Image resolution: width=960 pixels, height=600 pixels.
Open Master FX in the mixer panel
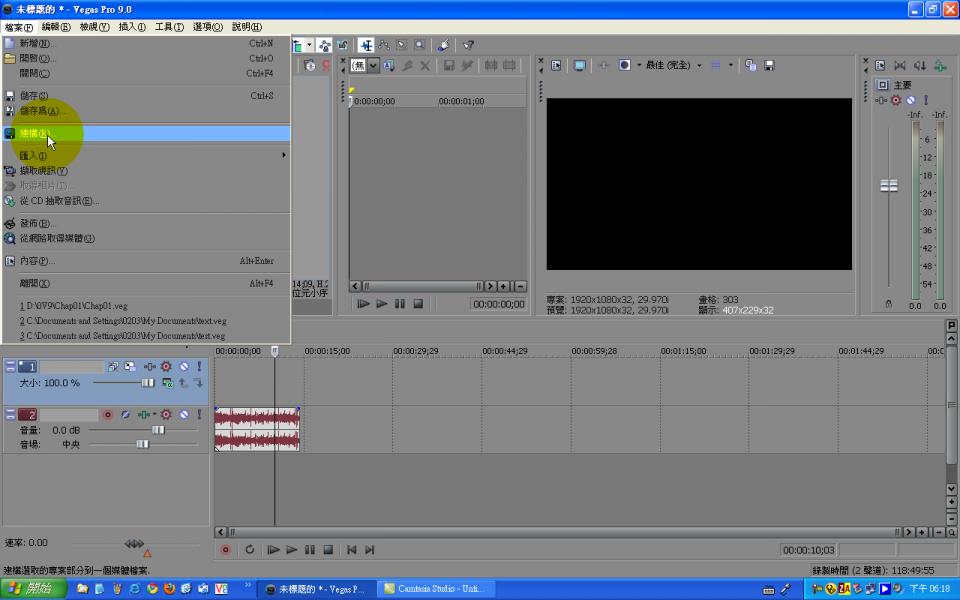(x=896, y=100)
